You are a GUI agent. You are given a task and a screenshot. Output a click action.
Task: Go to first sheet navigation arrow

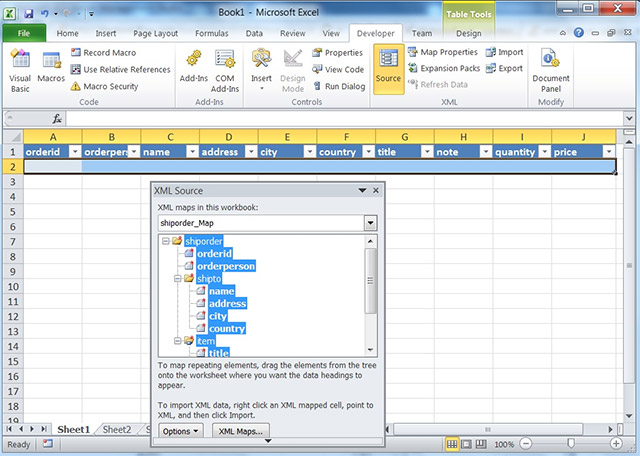(9, 429)
